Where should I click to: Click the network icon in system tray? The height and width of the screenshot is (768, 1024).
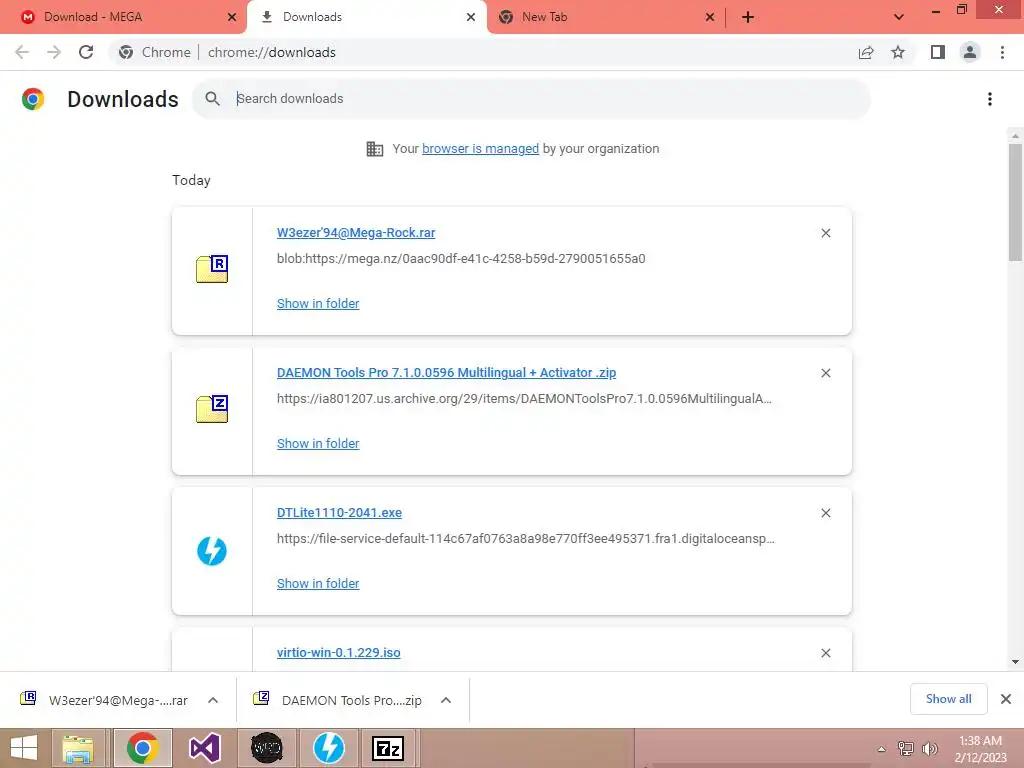(x=906, y=749)
